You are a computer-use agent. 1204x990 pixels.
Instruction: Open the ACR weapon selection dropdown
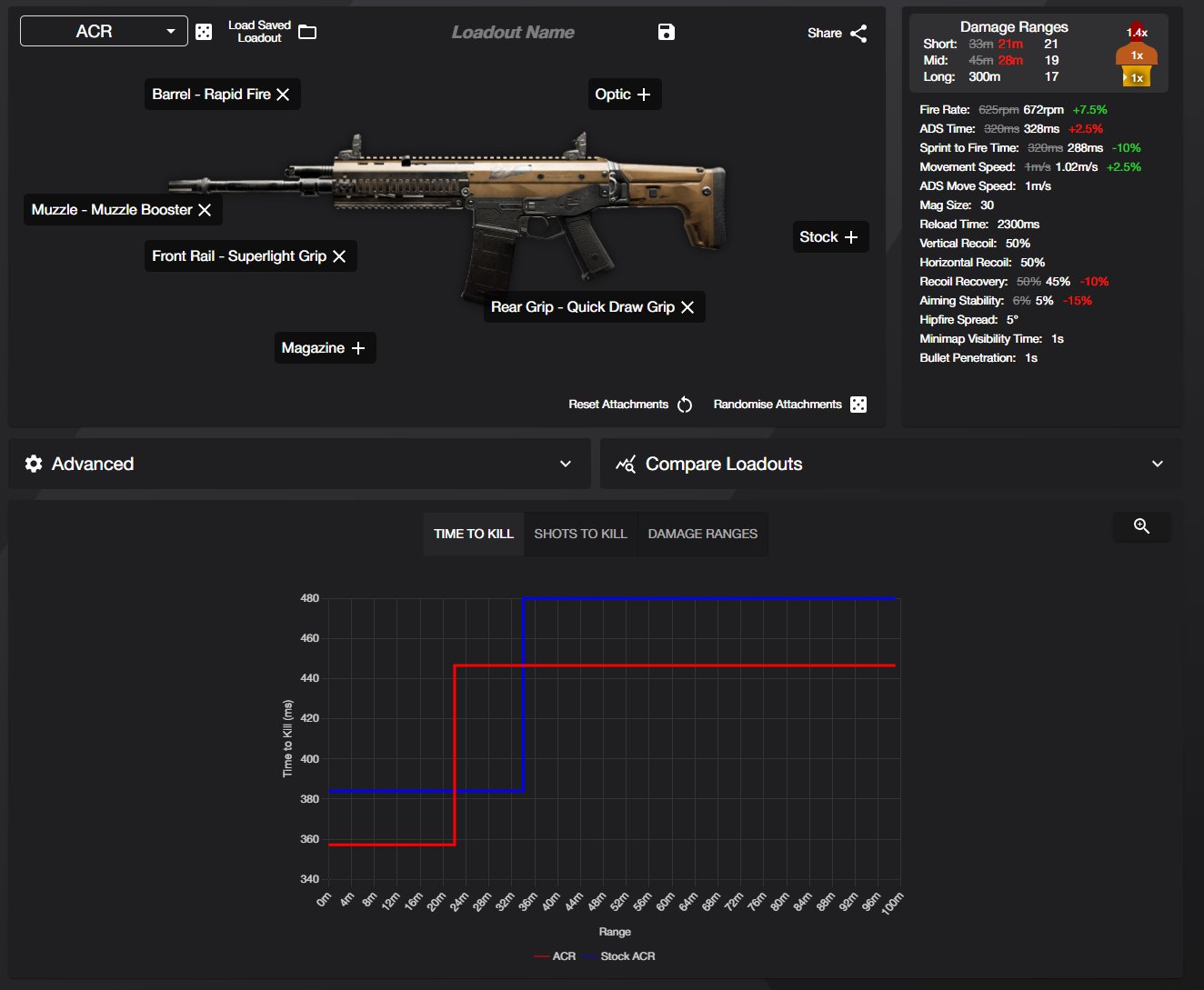(x=103, y=30)
